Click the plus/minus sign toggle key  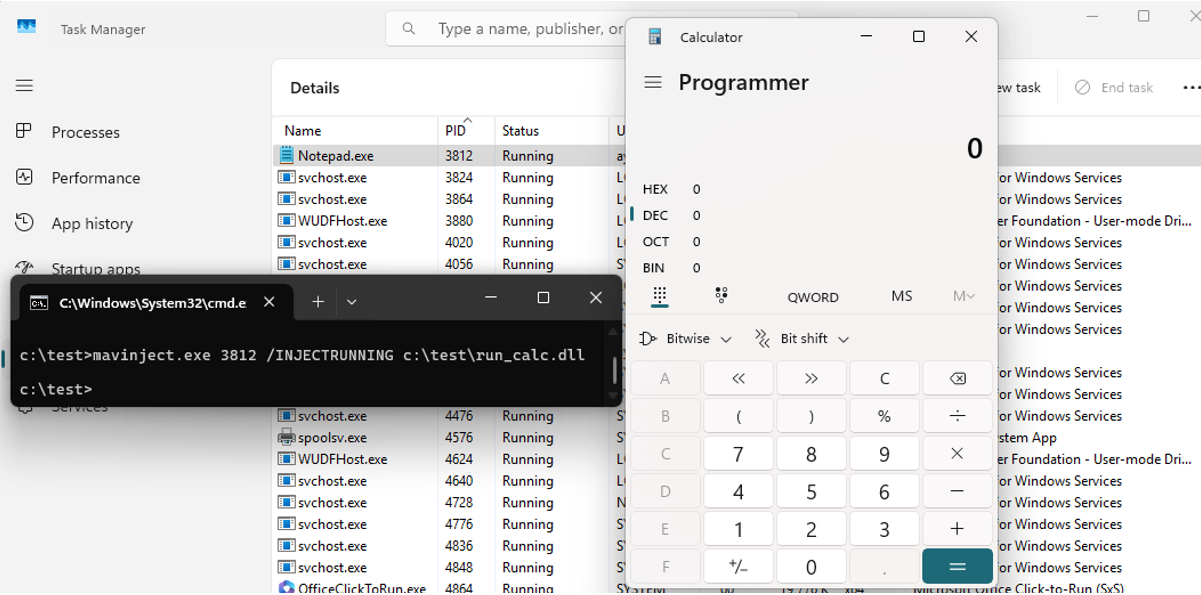pyautogui.click(x=738, y=567)
